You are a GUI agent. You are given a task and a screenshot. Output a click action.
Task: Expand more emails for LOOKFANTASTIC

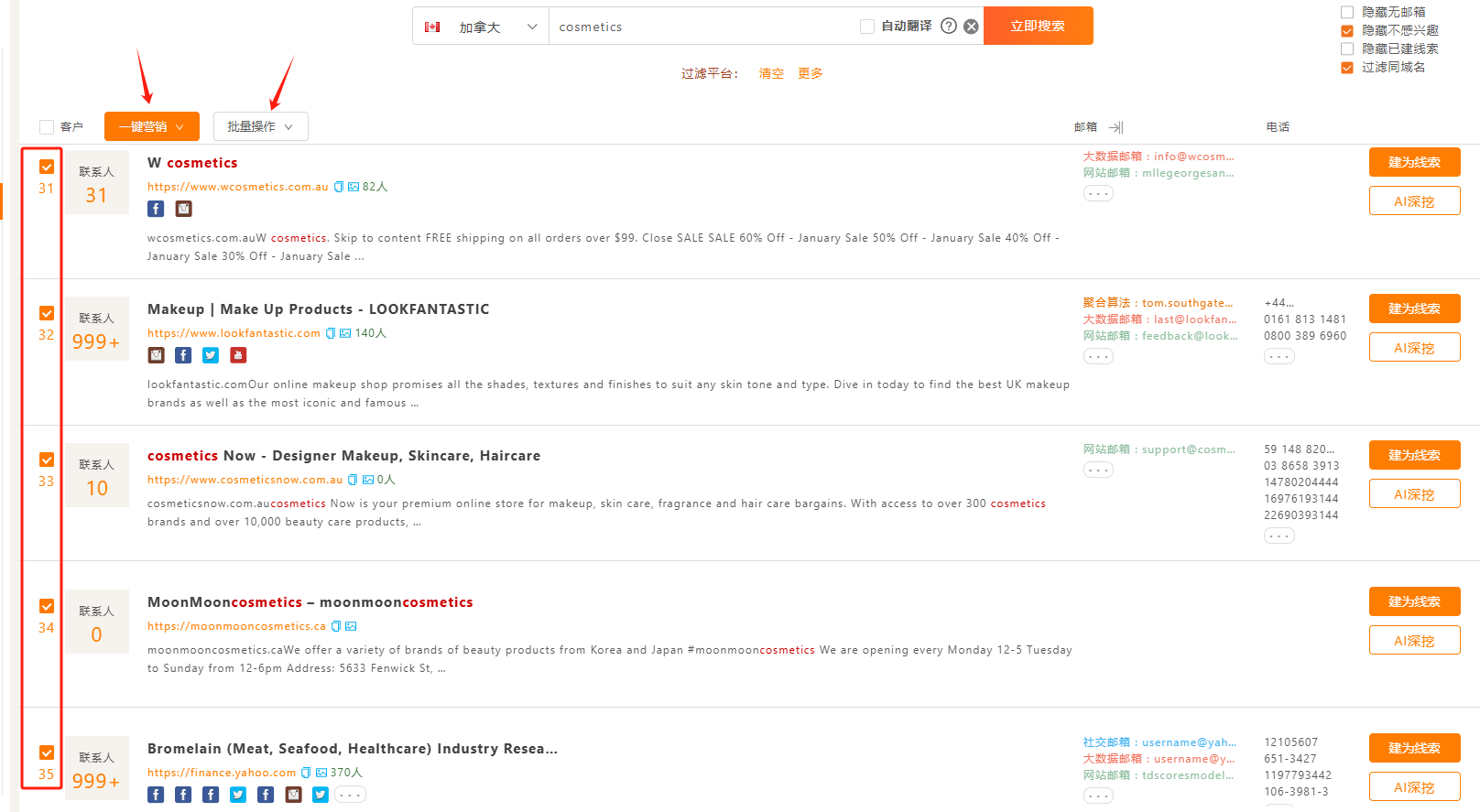click(1098, 356)
